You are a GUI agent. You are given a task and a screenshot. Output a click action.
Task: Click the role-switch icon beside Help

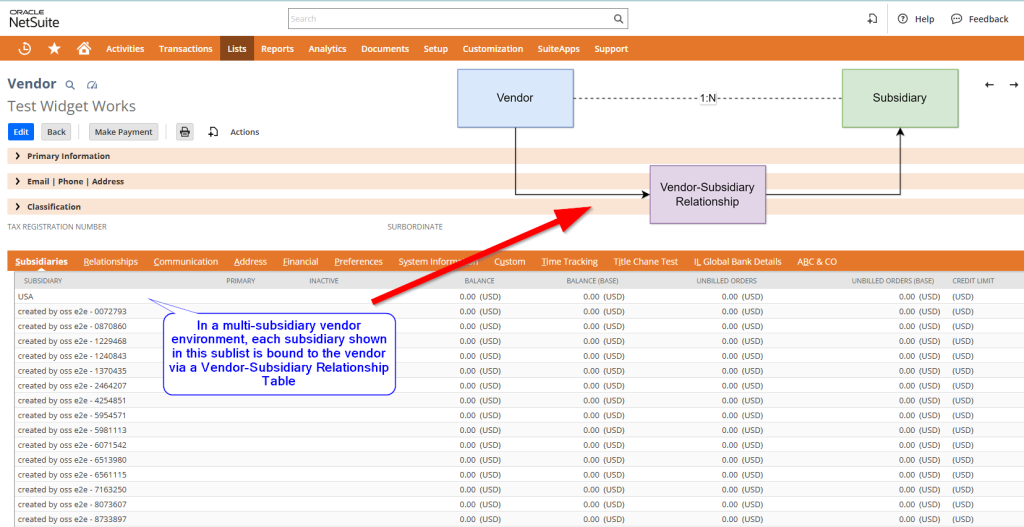click(x=872, y=19)
